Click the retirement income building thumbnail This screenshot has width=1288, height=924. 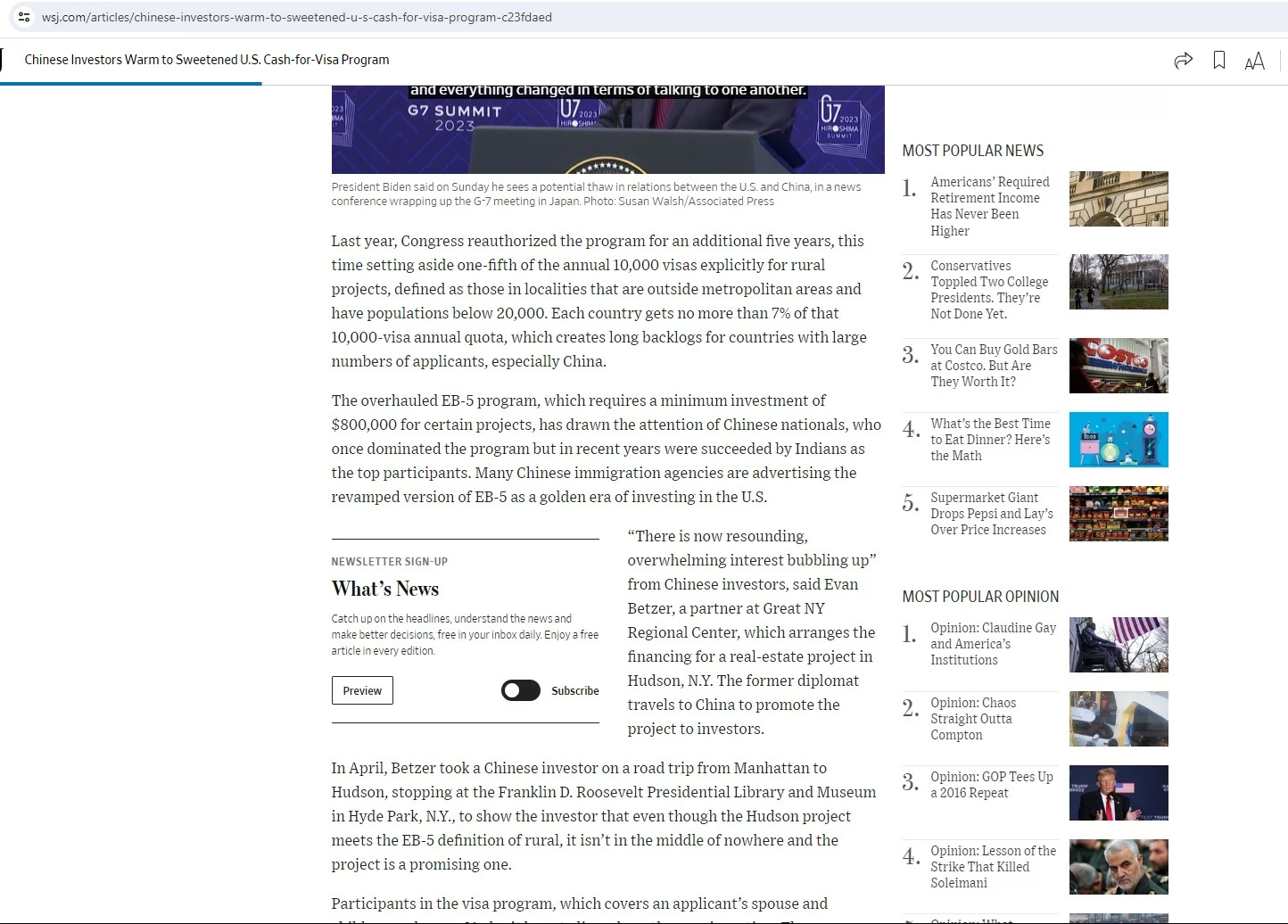click(x=1119, y=199)
